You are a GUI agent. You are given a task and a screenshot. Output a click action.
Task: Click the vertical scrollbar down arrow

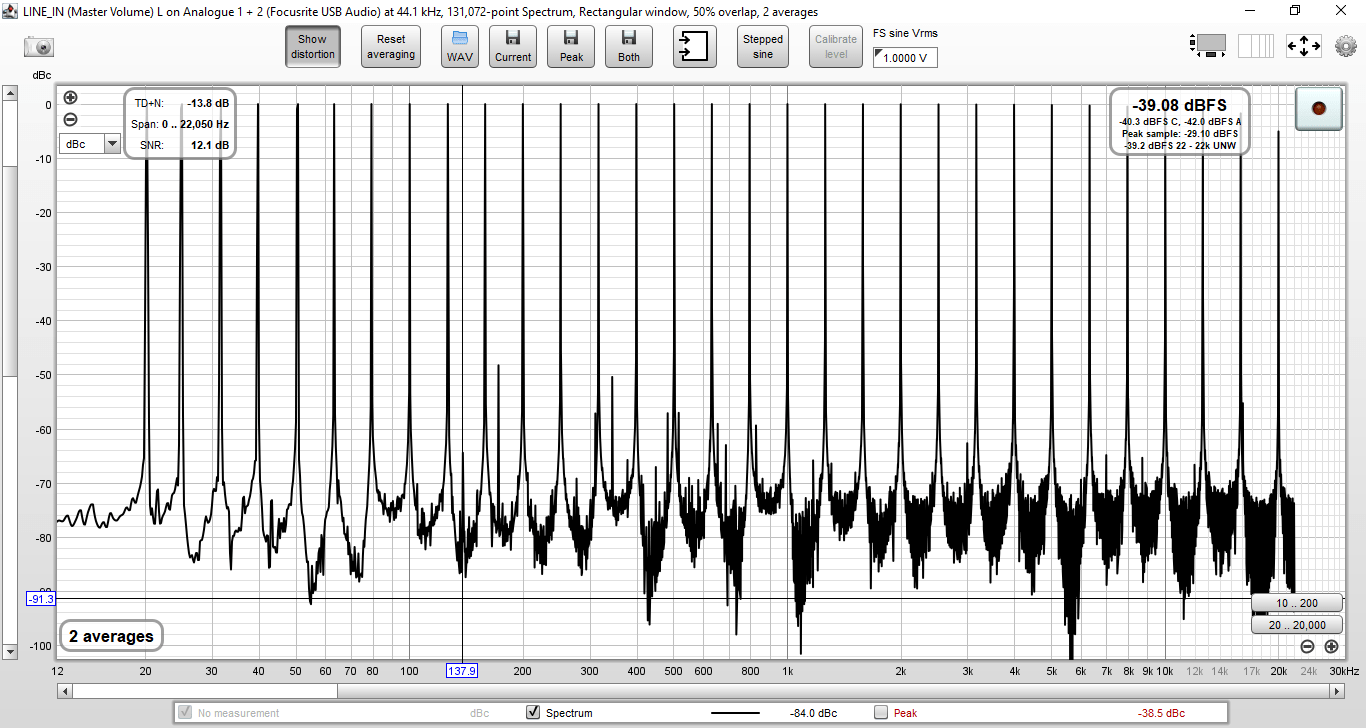click(x=9, y=651)
